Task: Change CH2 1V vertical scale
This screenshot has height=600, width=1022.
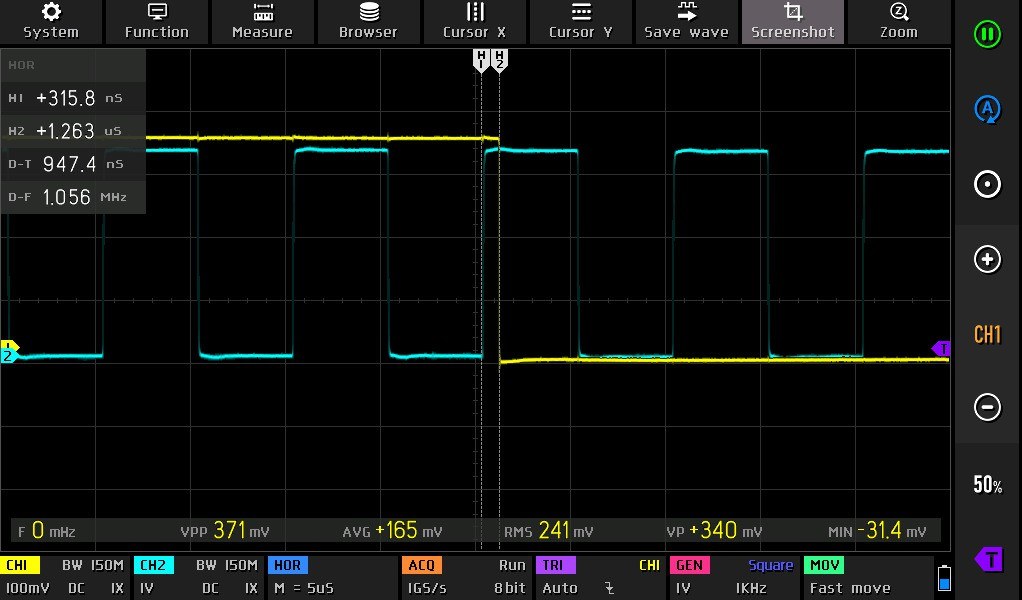Action: pyautogui.click(x=147, y=588)
